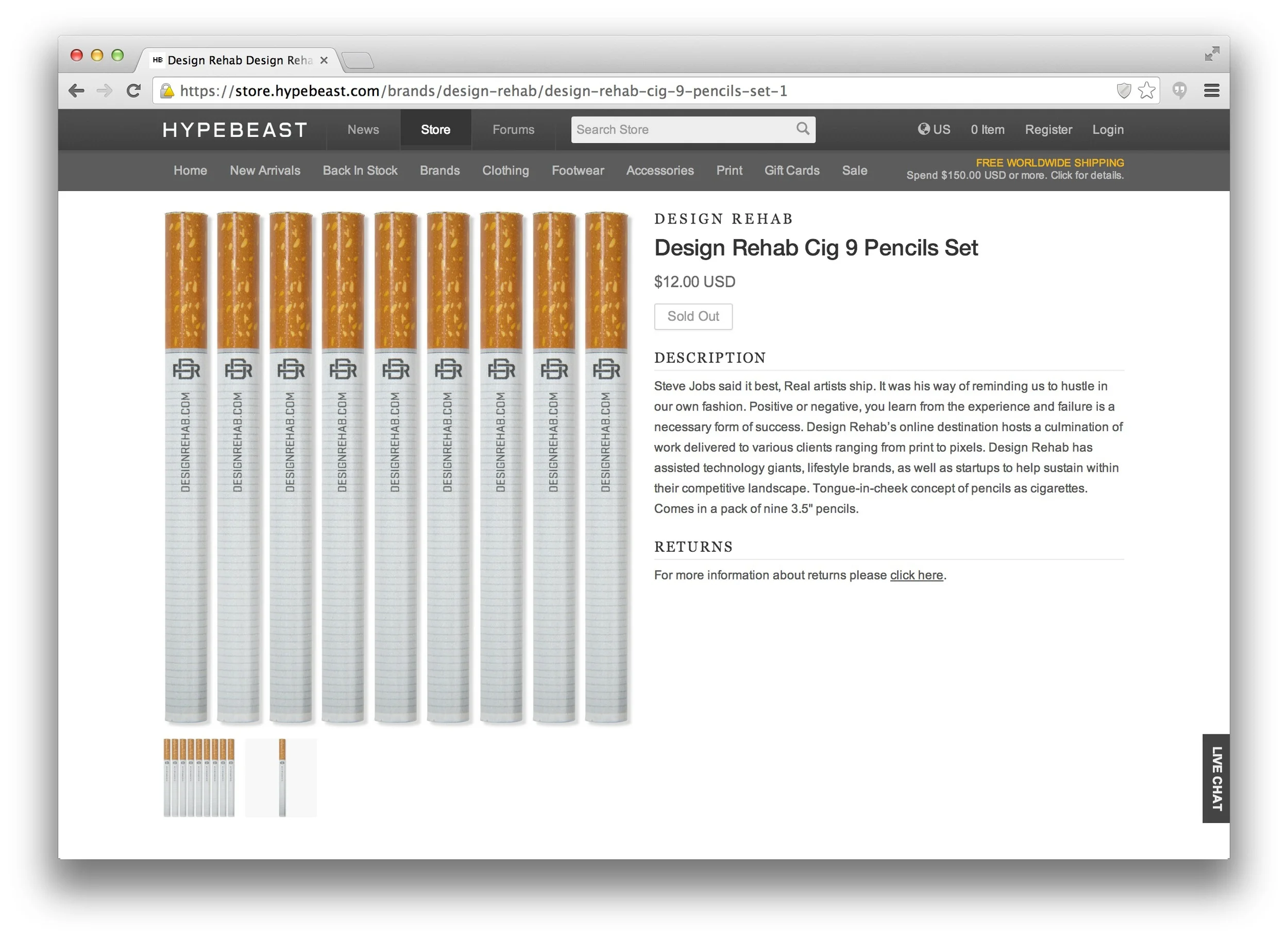Click the quote bubble extension icon
This screenshot has height=940, width=1288.
click(1179, 91)
